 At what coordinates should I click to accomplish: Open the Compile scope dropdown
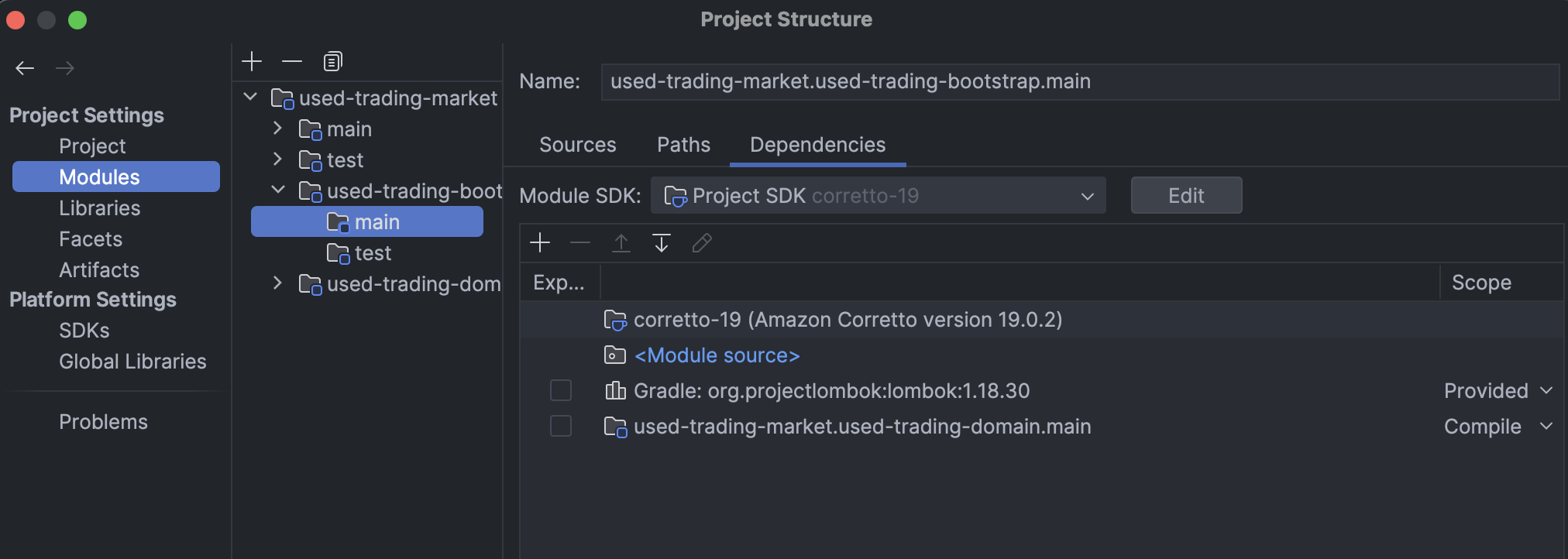pyautogui.click(x=1498, y=427)
